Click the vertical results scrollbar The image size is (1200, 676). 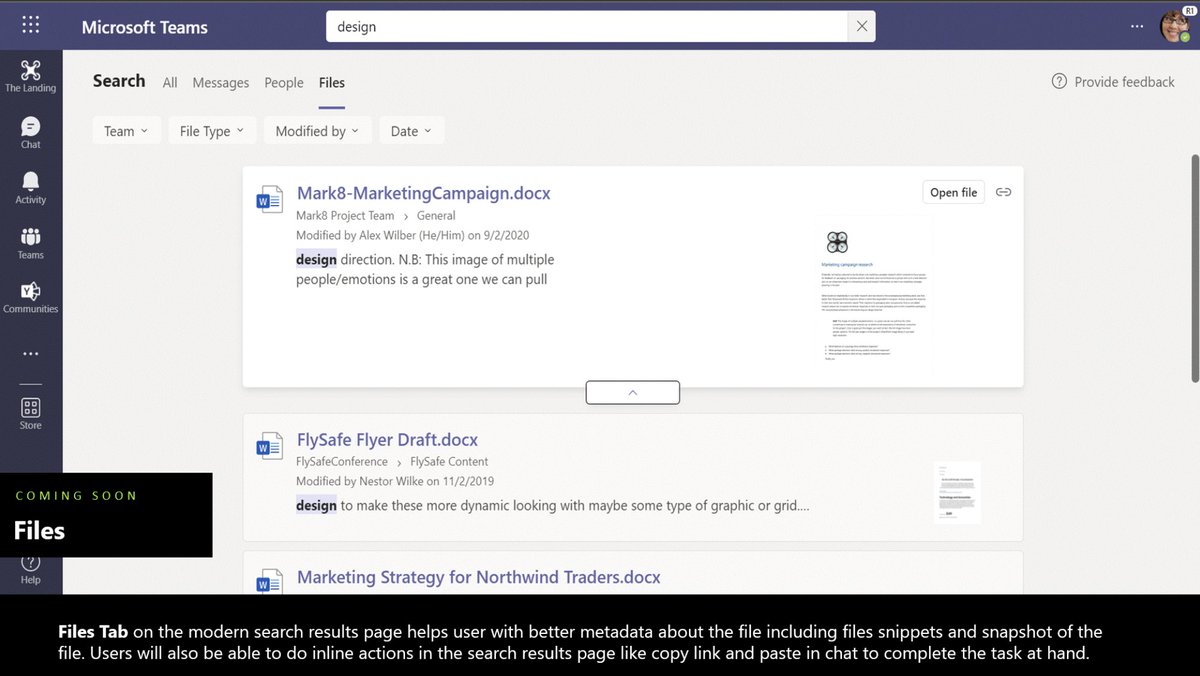[1195, 268]
